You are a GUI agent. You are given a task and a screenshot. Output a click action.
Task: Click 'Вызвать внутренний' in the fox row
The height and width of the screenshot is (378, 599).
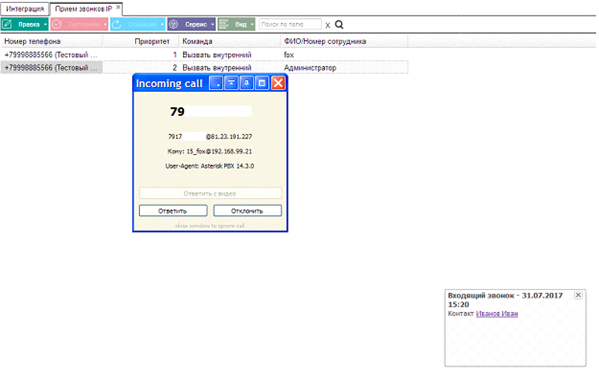point(217,55)
